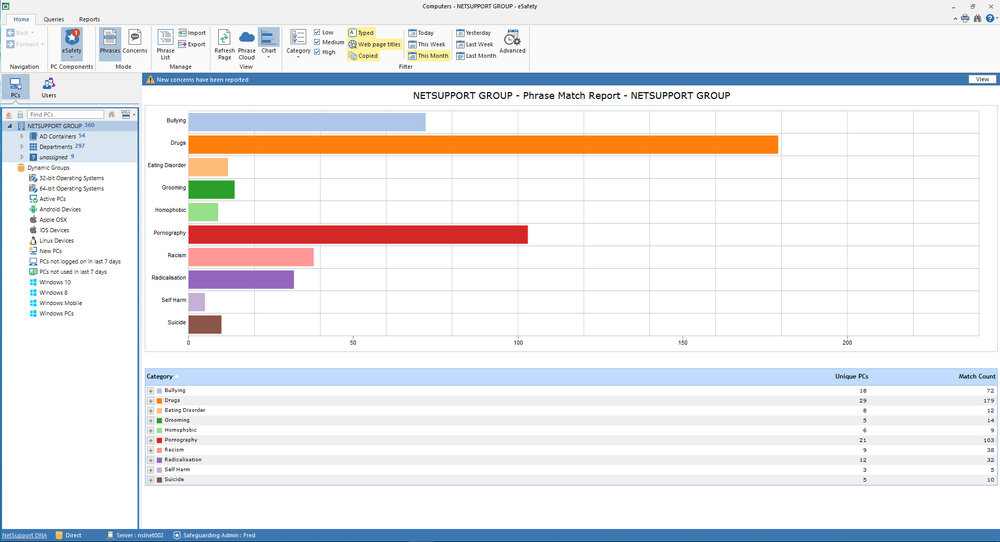Screen dimensions: 1000x542
Task: Click the print icon at top right
Action: pyautogui.click(x=965, y=18)
